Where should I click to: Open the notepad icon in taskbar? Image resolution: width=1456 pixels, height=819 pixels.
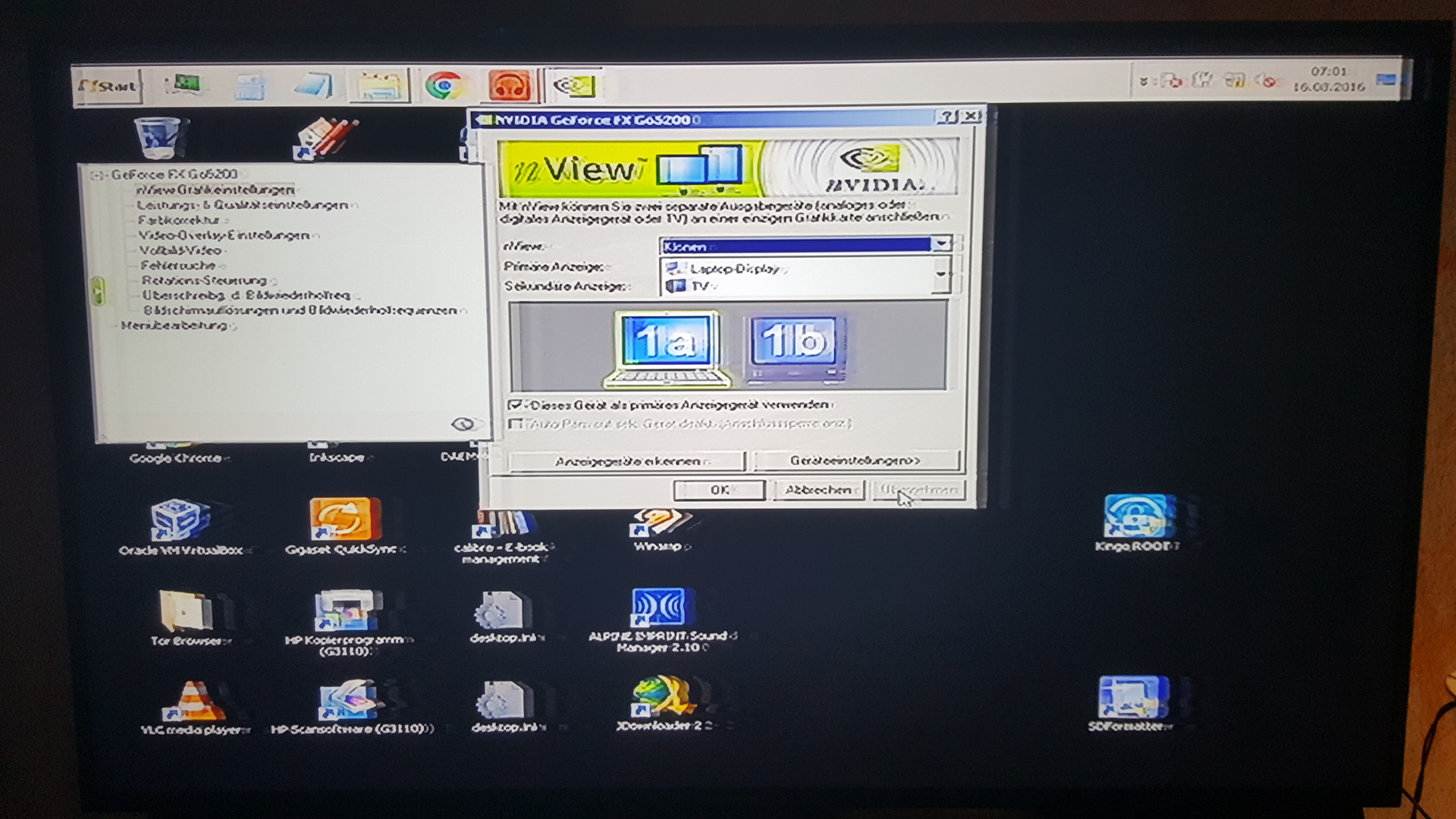coord(314,86)
